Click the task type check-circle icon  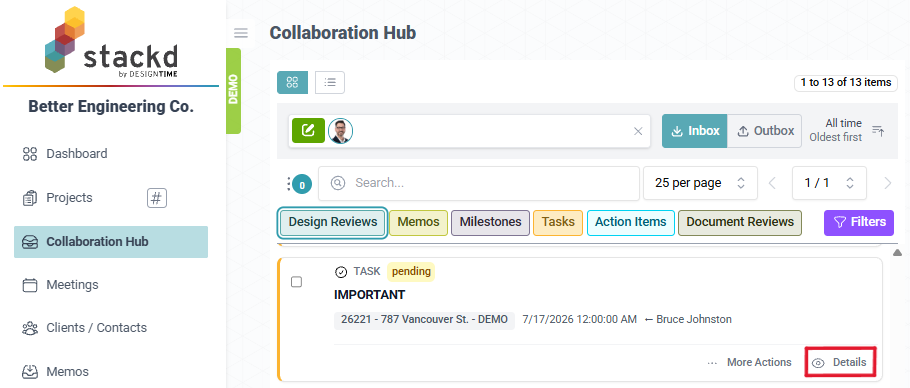[341, 272]
